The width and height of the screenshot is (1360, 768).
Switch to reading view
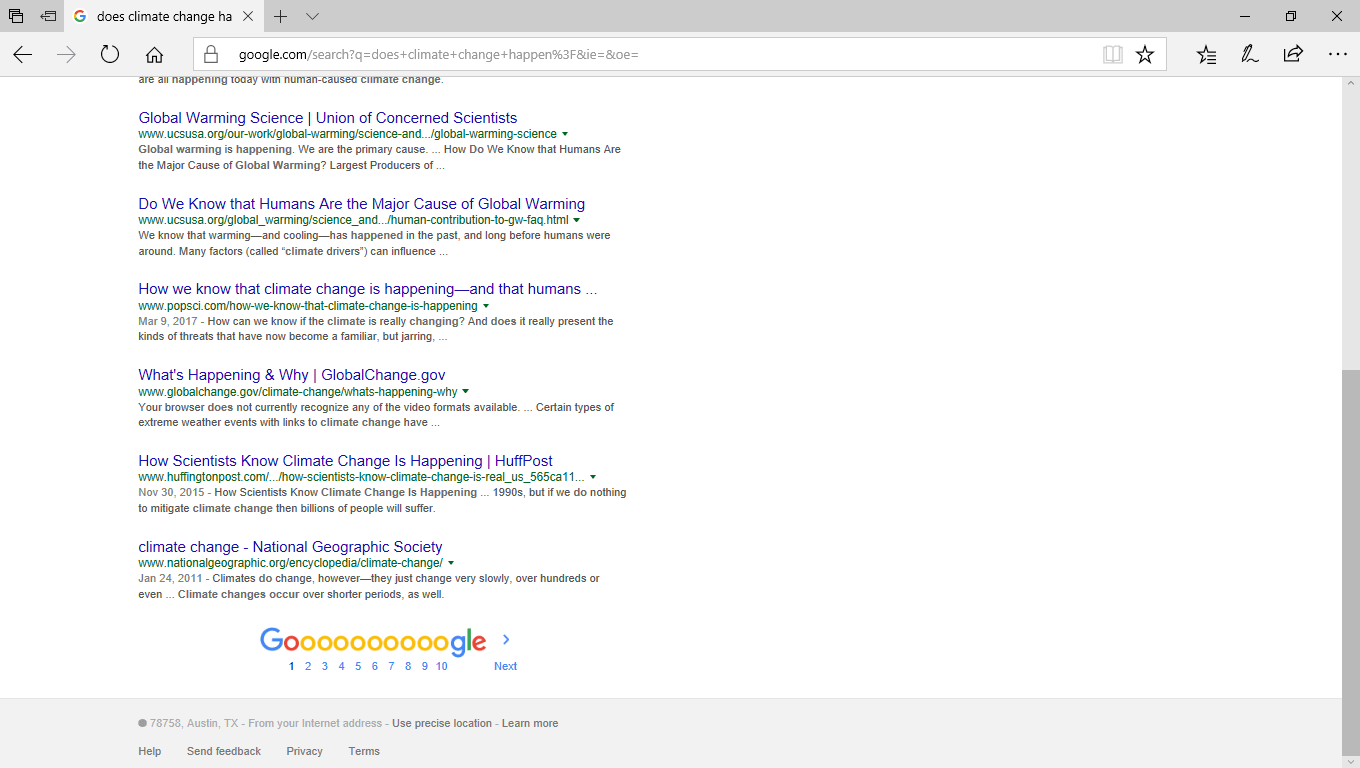[1113, 54]
